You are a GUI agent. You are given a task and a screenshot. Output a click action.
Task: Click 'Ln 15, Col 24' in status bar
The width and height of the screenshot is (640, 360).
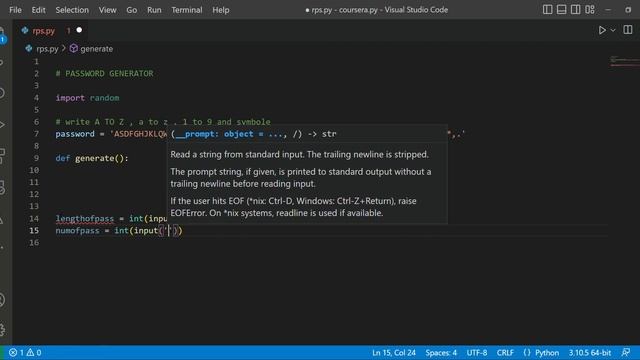393,353
